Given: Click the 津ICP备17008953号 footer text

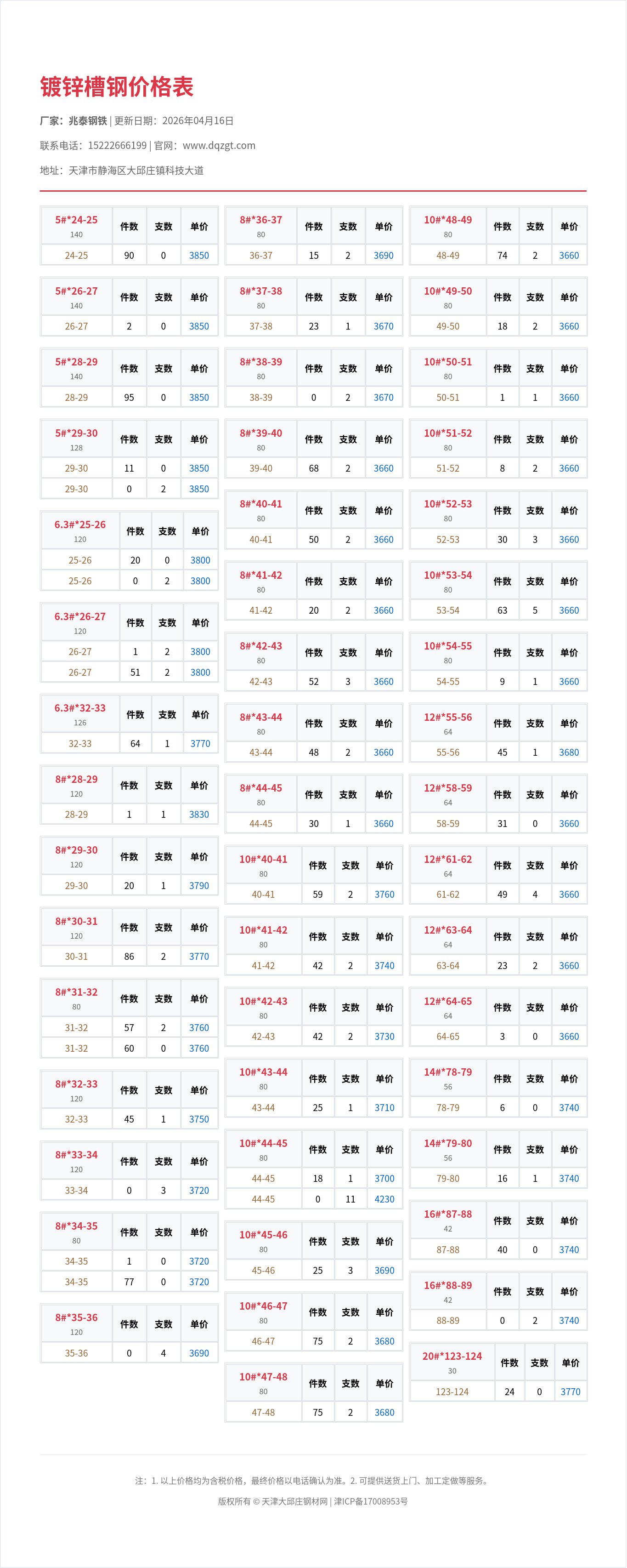Looking at the screenshot, I should click(371, 1502).
